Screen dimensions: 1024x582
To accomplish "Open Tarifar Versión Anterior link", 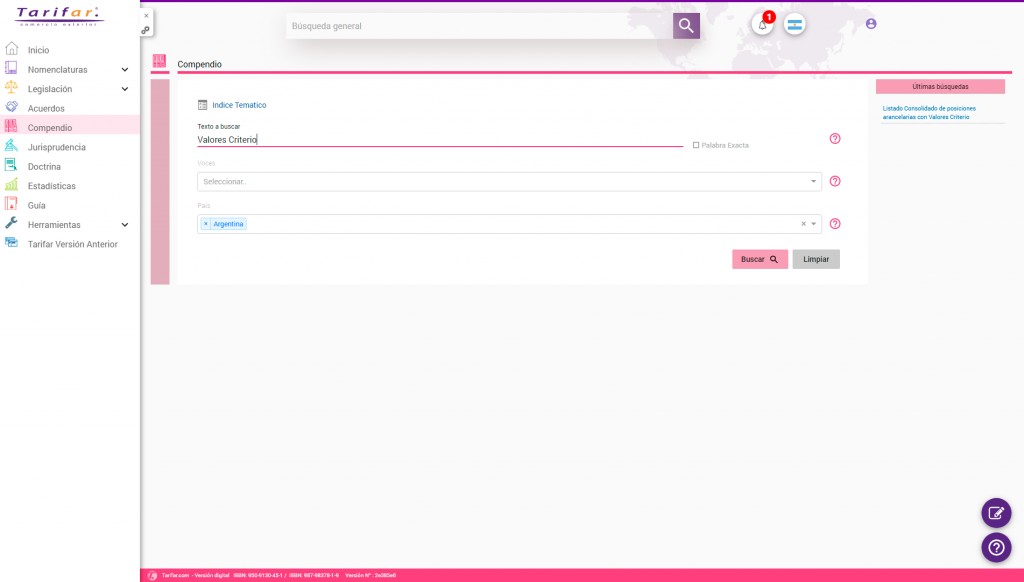I will point(72,244).
